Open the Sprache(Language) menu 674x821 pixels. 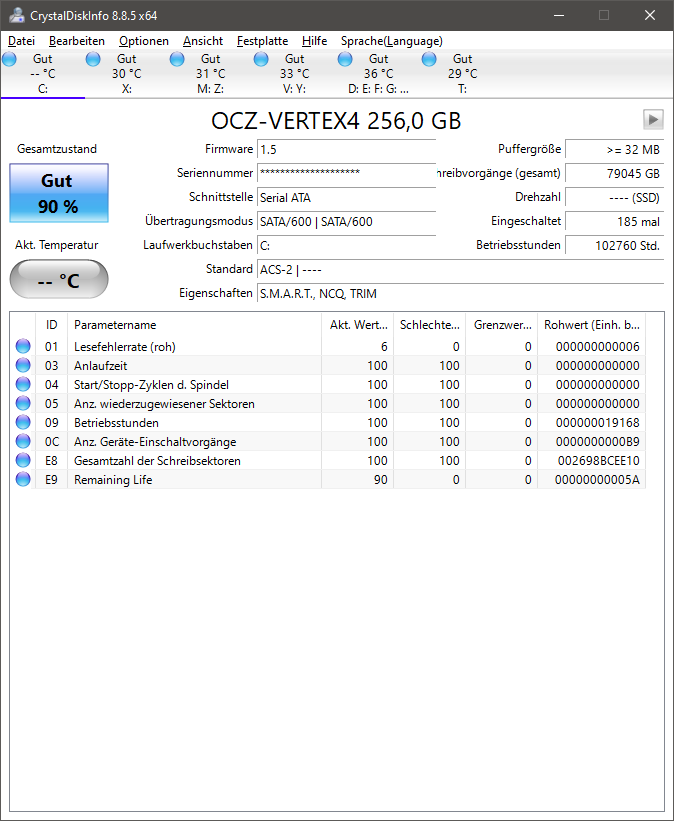[x=392, y=41]
